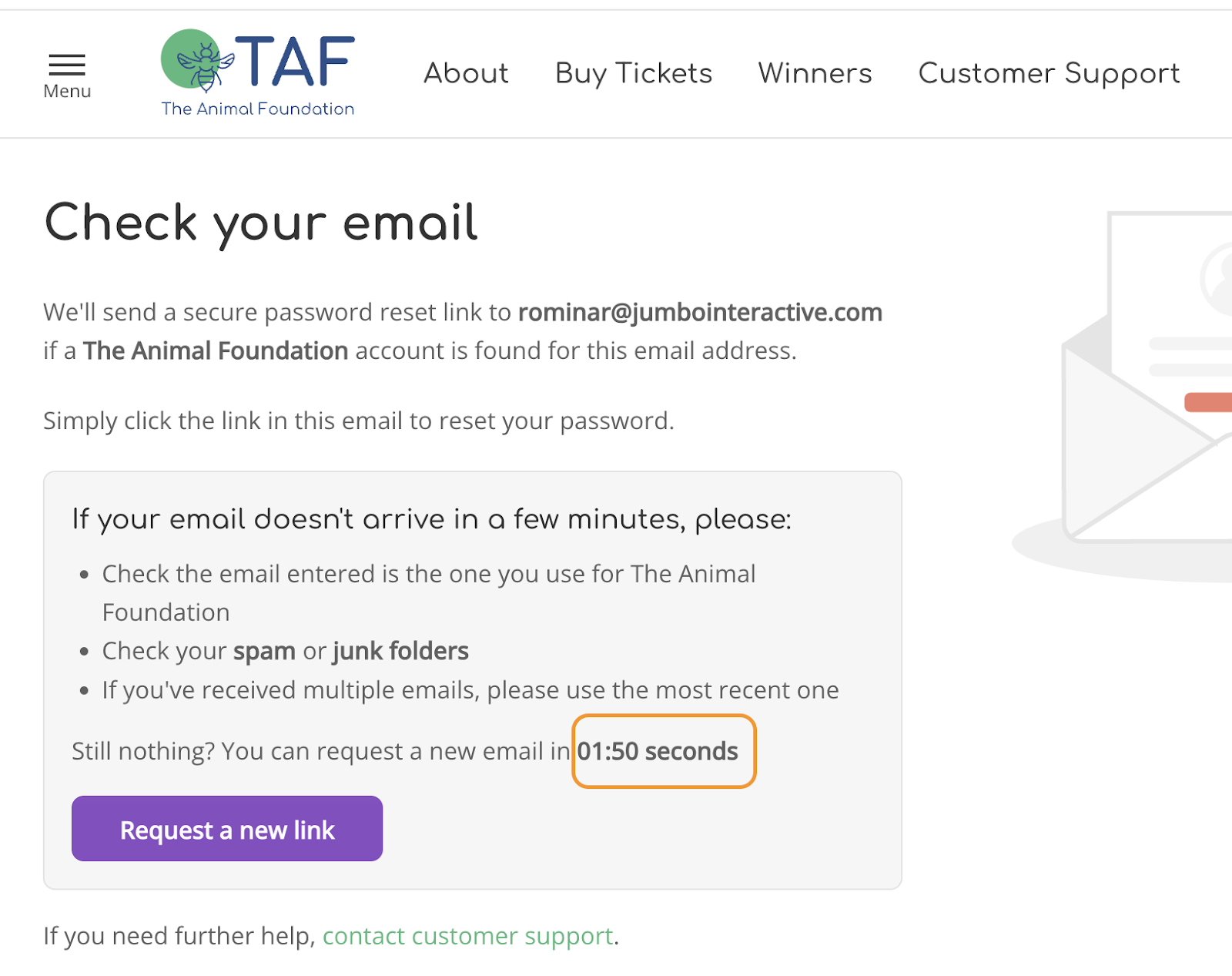Open Customer Support in the navigation
Image resolution: width=1232 pixels, height=976 pixels.
click(1049, 73)
